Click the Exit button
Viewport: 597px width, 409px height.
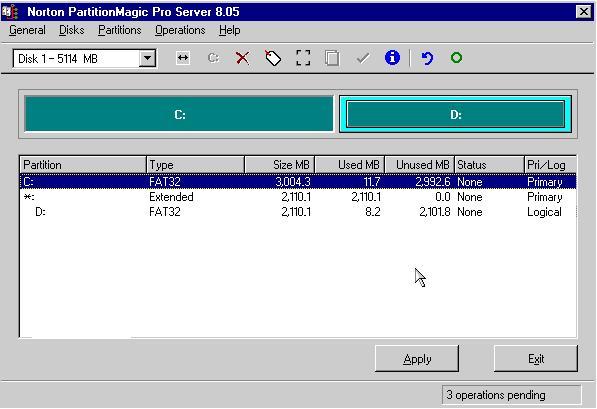click(536, 358)
